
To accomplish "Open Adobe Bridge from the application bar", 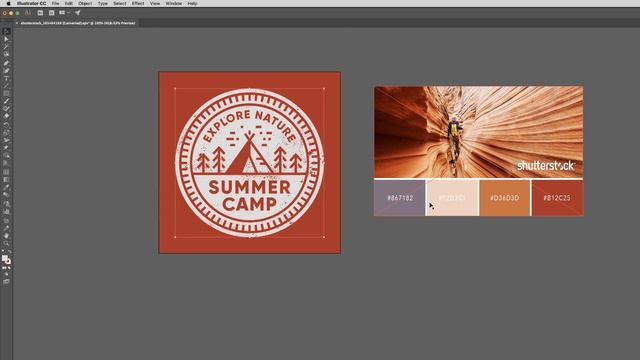I will pyautogui.click(x=40, y=13).
